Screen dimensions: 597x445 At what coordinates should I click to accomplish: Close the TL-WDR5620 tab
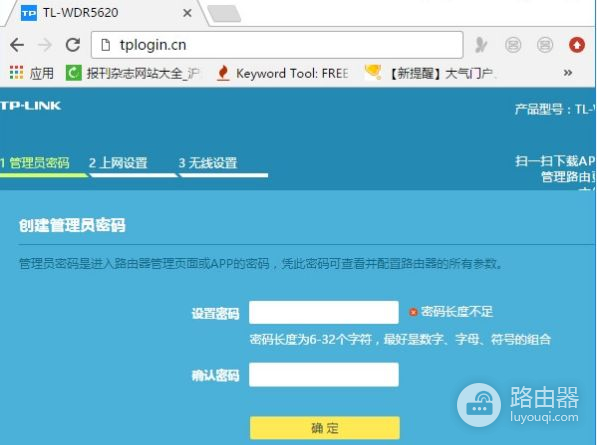(187, 13)
